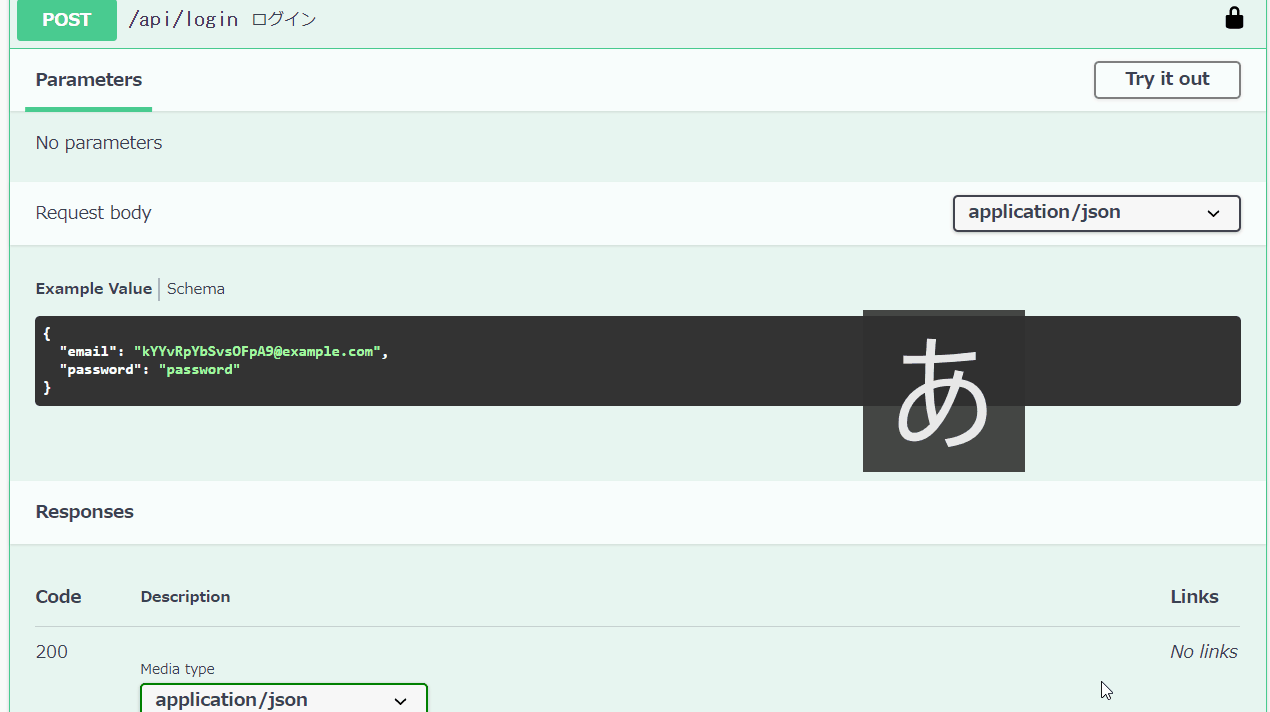1270x712 pixels.
Task: Click the No parameters text
Action: coord(99,143)
